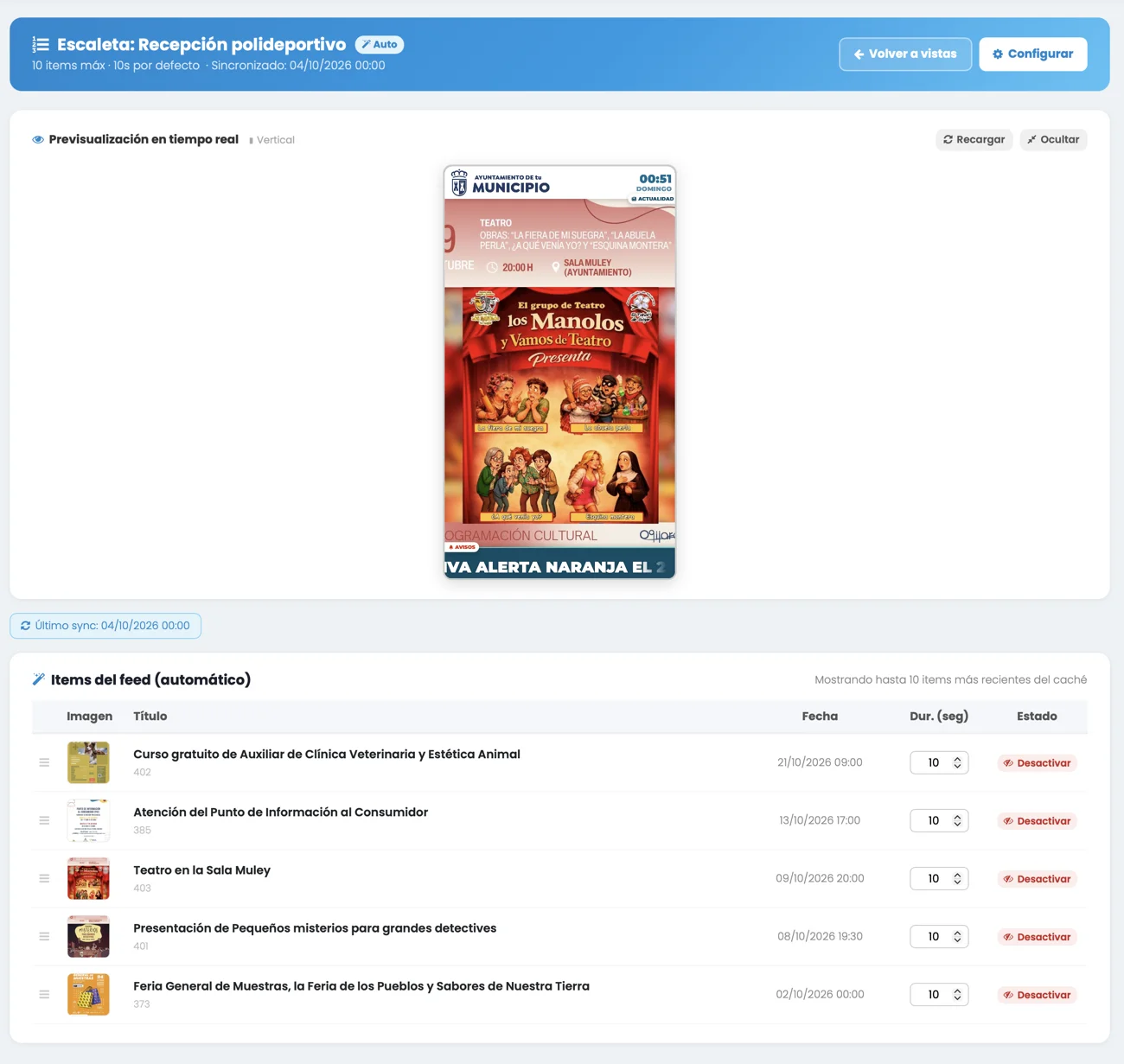
Task: Open the Configurar settings button
Action: pos(1033,54)
